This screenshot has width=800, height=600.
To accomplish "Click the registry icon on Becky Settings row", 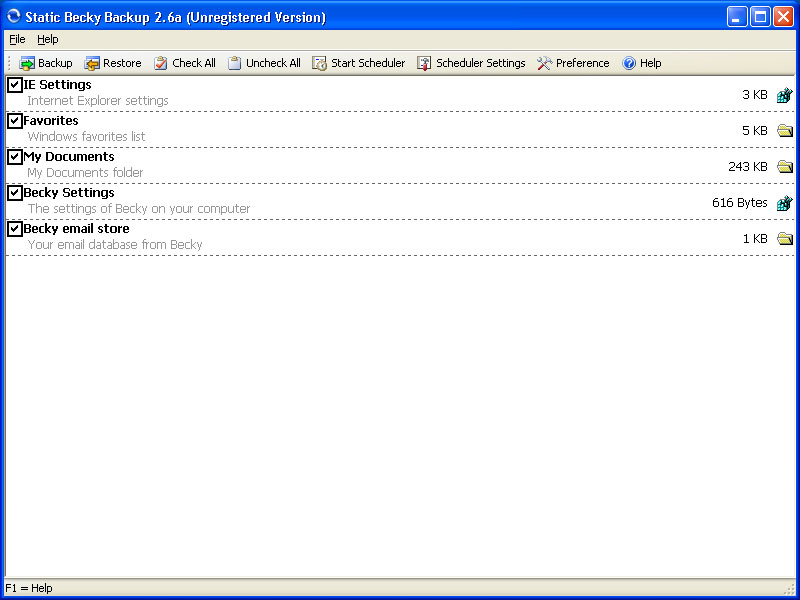I will (x=785, y=203).
